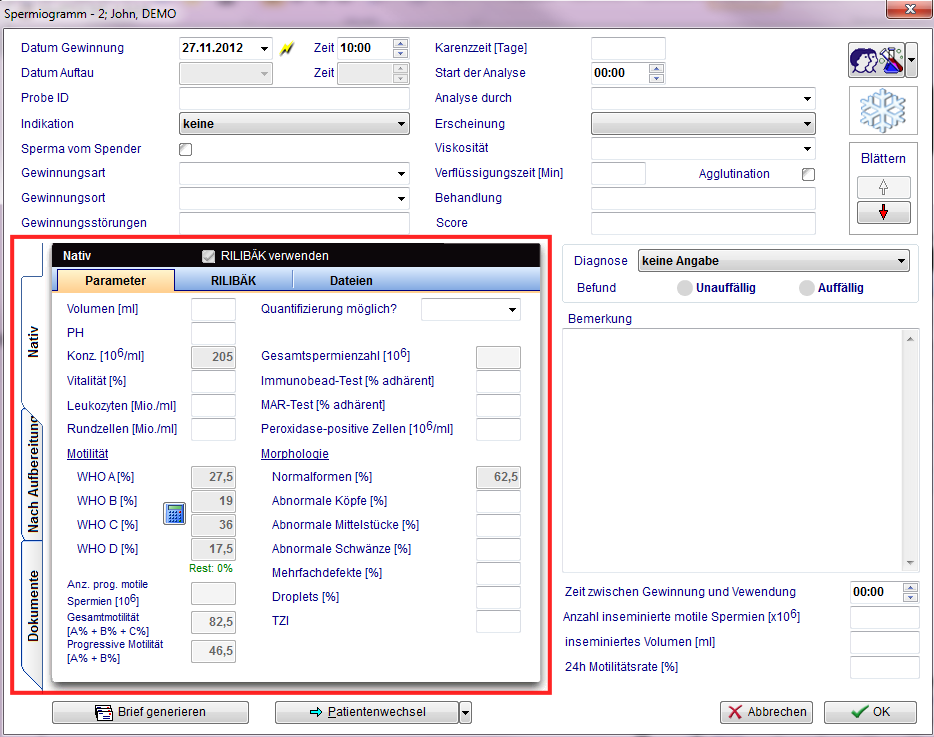Click the Abbrechen button
This screenshot has height=737, width=934.
767,712
